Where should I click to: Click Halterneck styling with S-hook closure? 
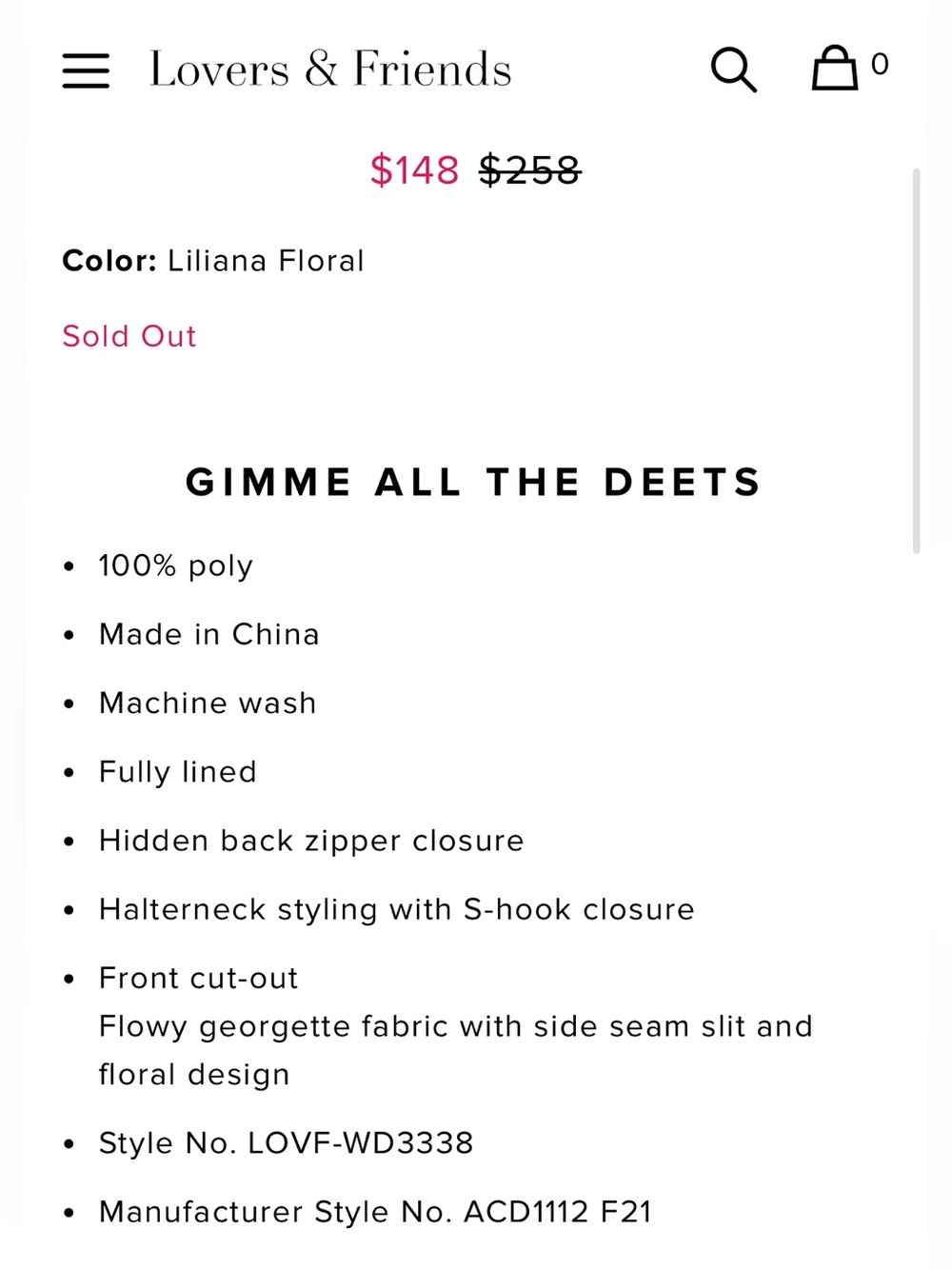(x=397, y=909)
